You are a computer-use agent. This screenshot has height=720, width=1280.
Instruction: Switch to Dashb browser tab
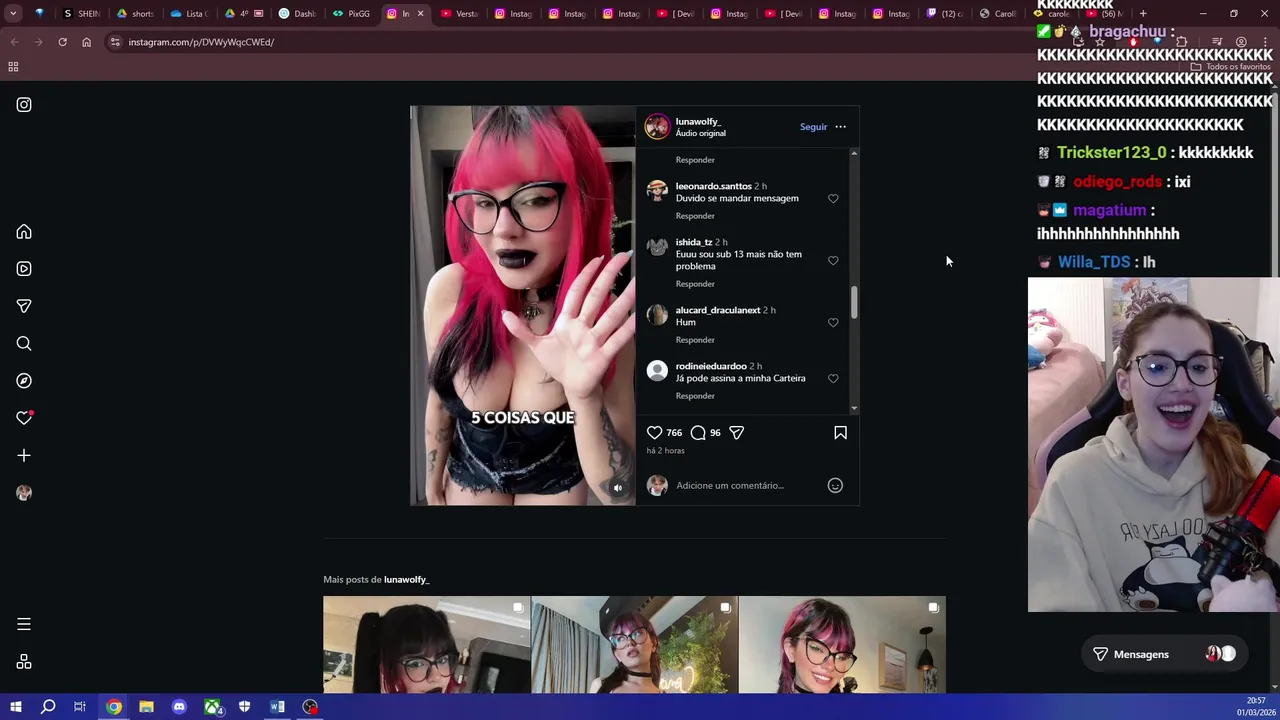coord(298,14)
